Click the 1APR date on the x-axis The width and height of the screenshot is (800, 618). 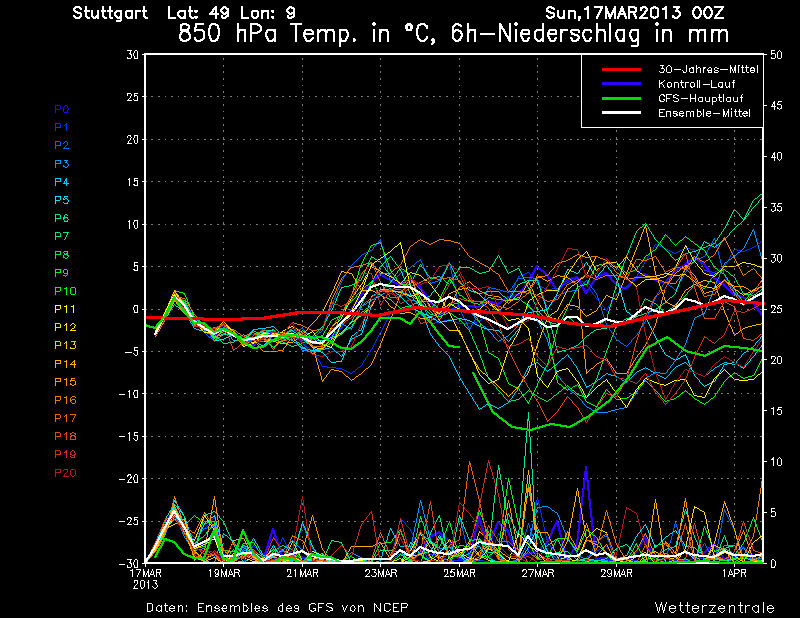(735, 573)
